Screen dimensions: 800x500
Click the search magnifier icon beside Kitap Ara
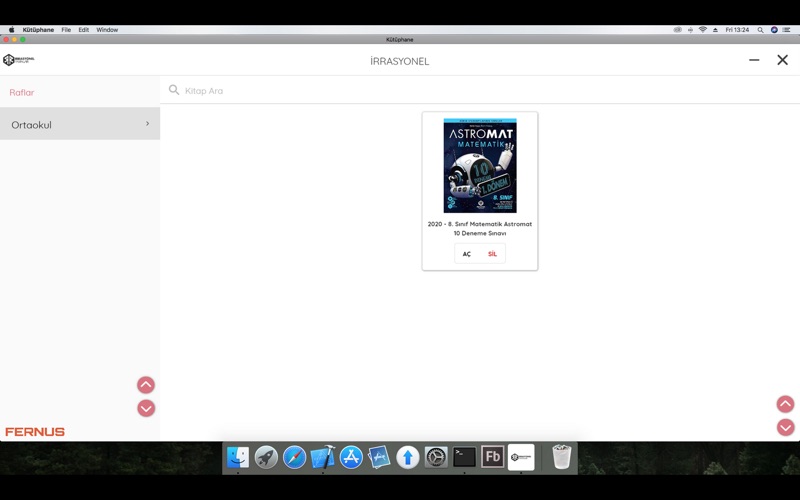[x=174, y=90]
